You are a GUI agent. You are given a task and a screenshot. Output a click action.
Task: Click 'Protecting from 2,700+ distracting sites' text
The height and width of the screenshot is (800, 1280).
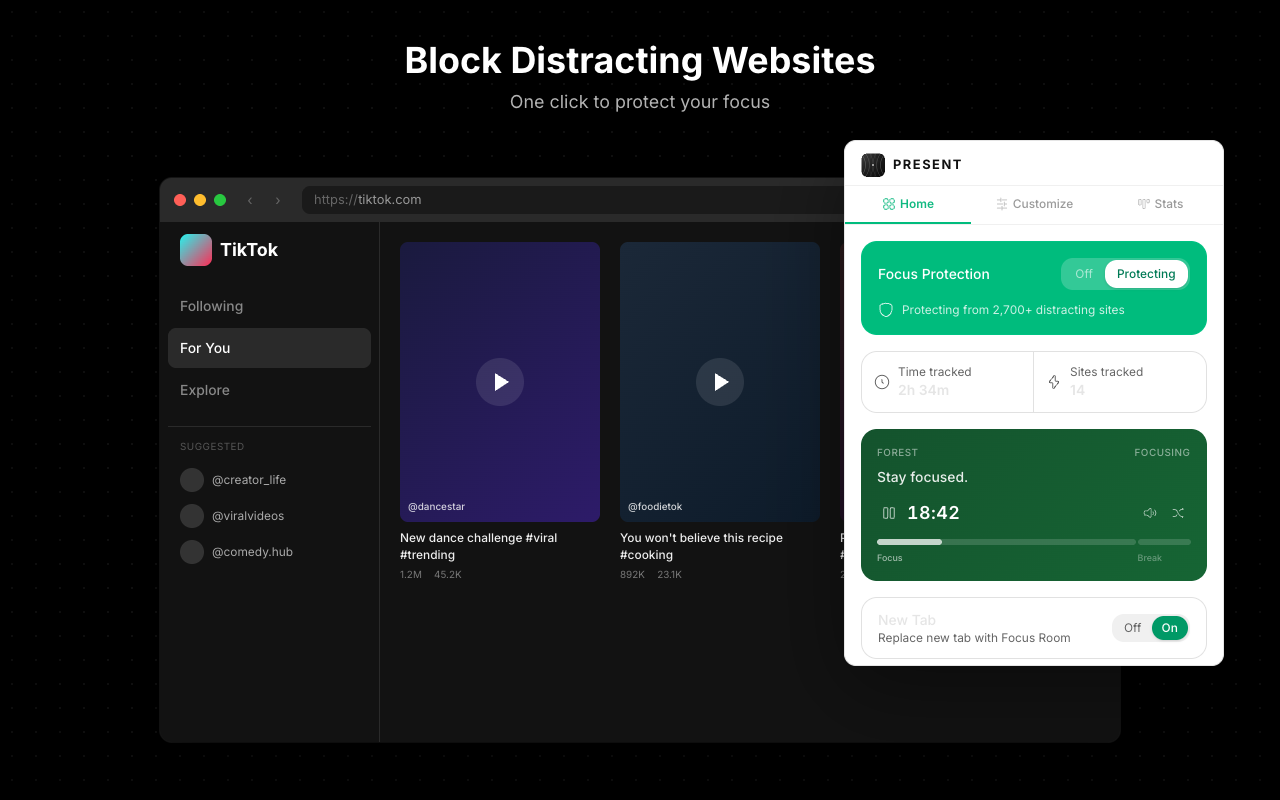tap(1013, 310)
